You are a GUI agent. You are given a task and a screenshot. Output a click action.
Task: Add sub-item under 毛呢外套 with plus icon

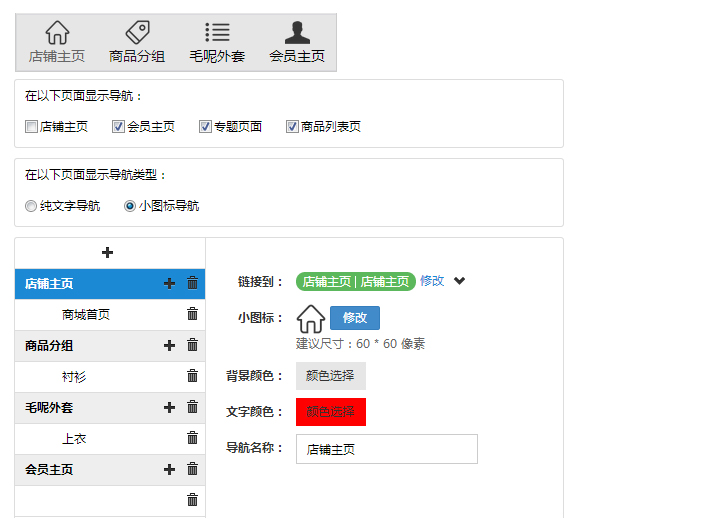169,408
